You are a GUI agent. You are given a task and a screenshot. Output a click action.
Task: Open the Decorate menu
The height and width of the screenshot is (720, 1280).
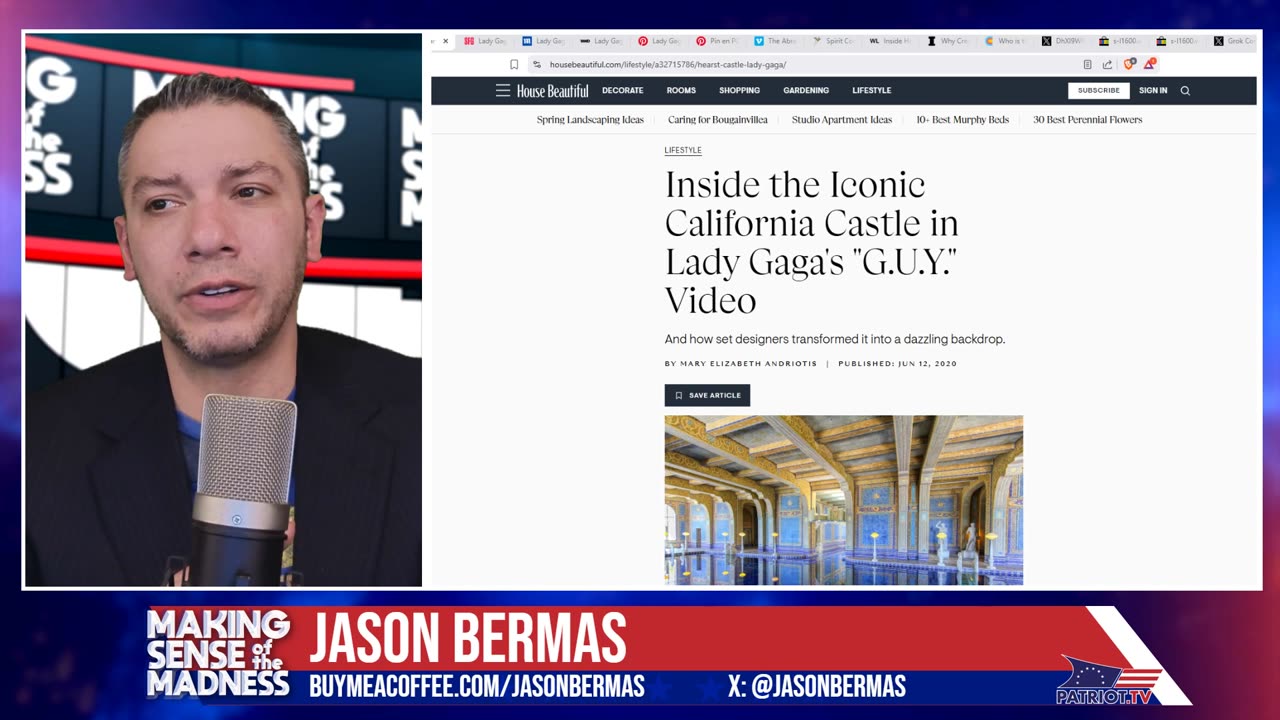(x=622, y=90)
